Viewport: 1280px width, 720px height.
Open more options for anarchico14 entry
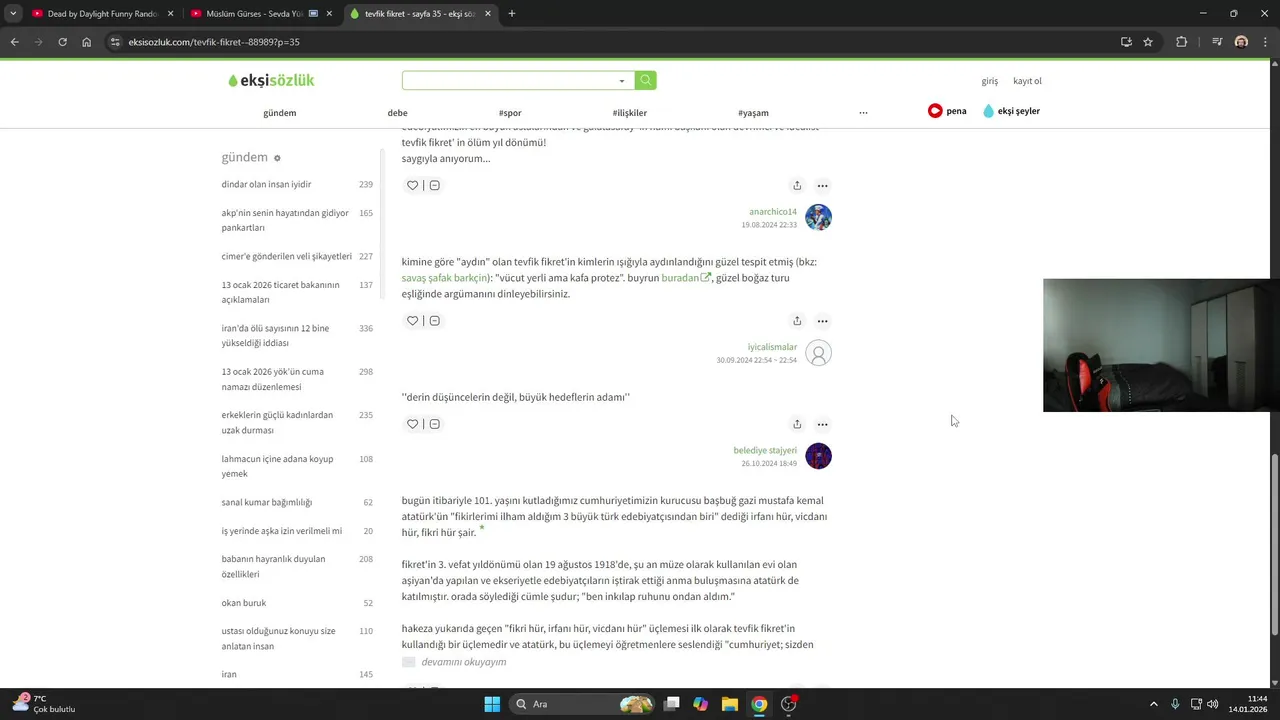point(822,185)
